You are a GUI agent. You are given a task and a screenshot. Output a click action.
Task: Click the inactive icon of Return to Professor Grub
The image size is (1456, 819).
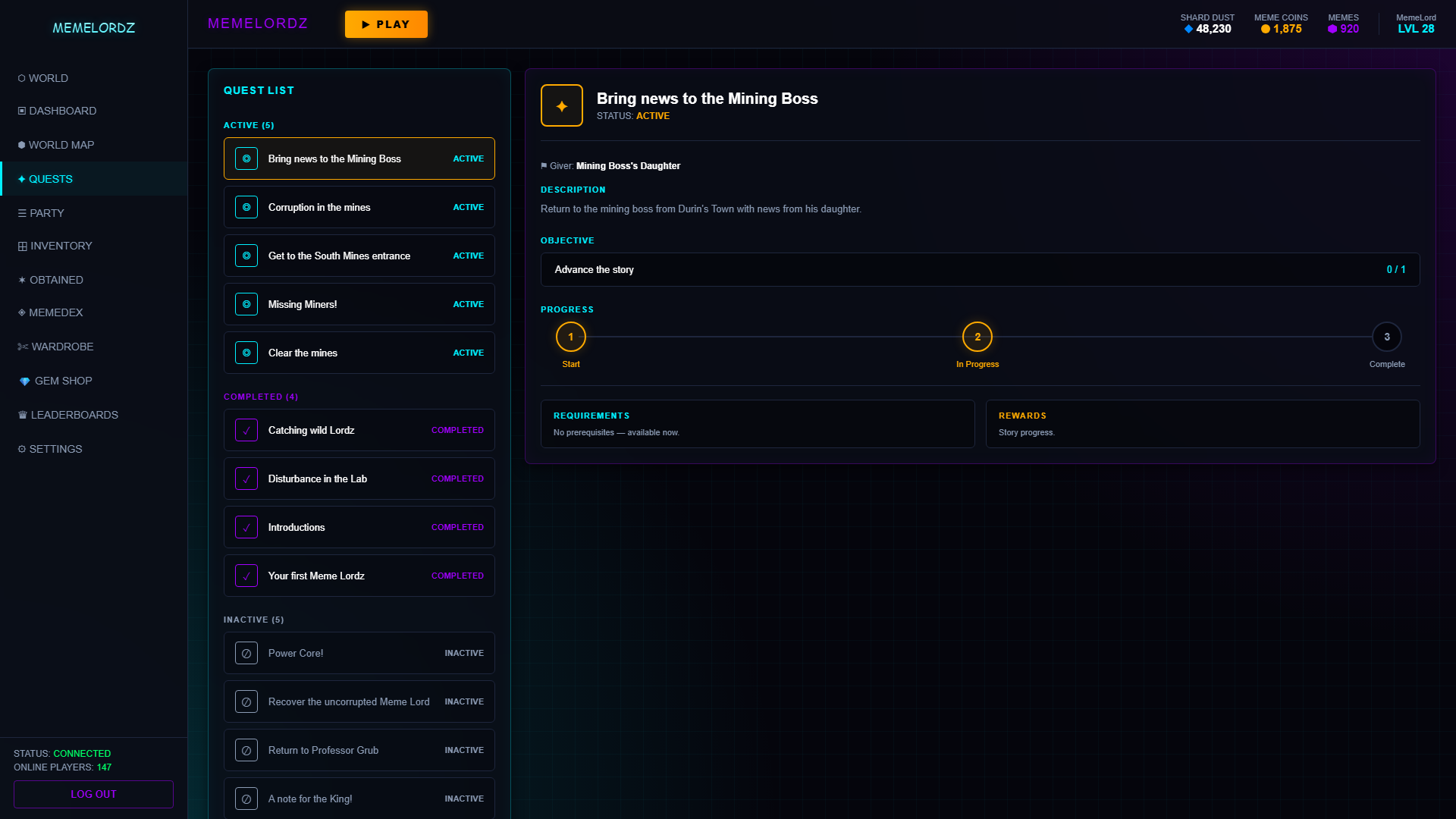pos(246,750)
